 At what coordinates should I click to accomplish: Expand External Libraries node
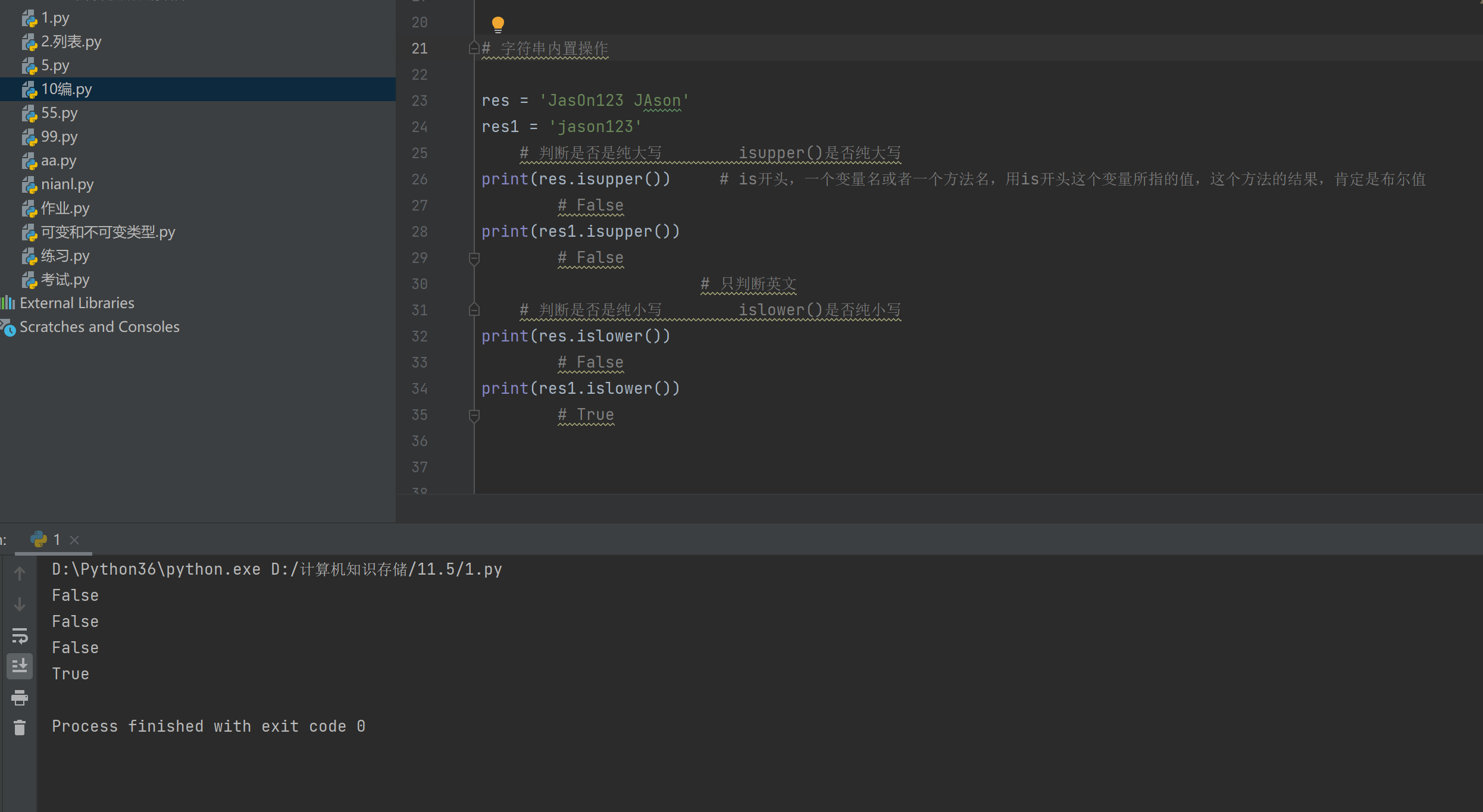coord(77,303)
